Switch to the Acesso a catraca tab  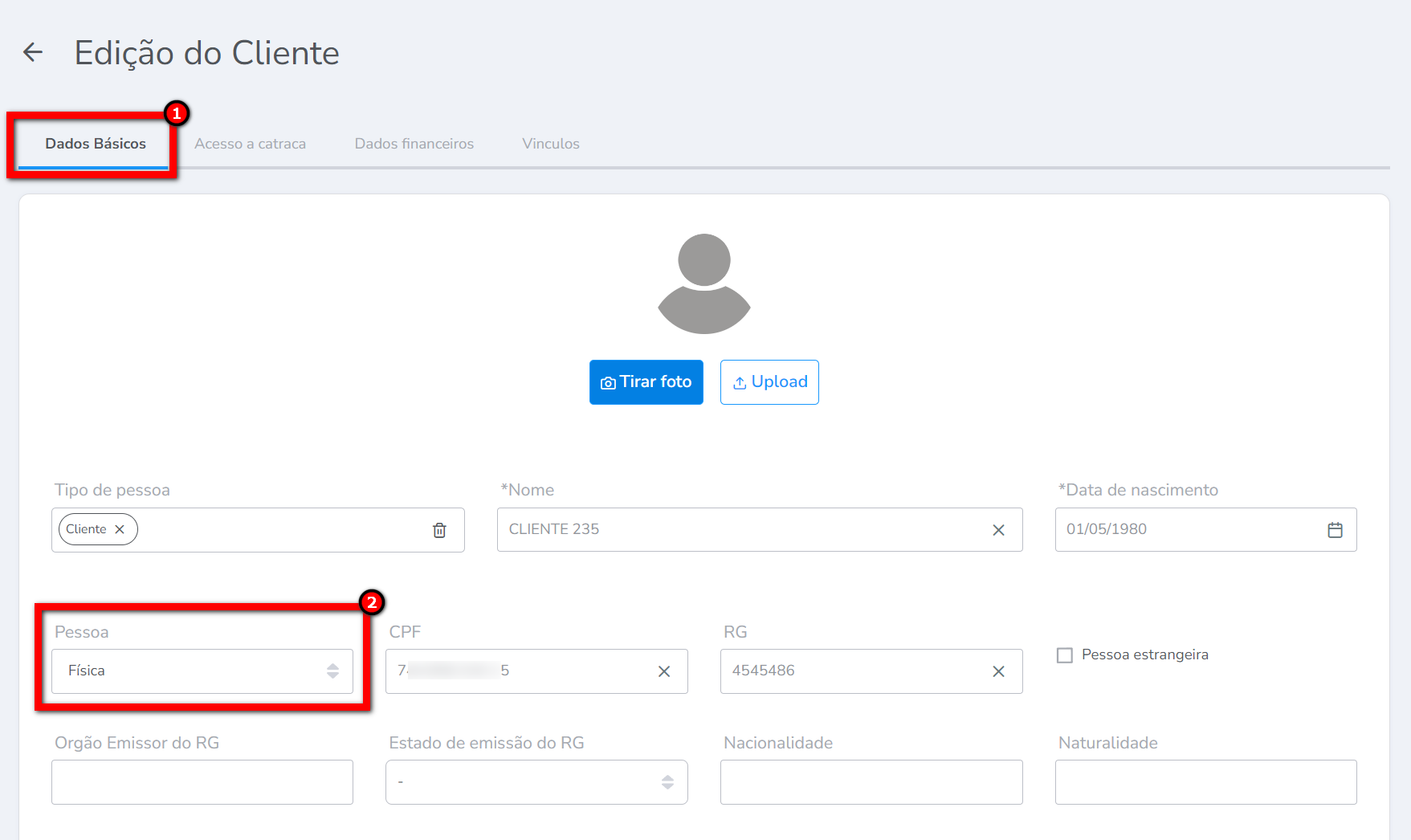coord(250,144)
